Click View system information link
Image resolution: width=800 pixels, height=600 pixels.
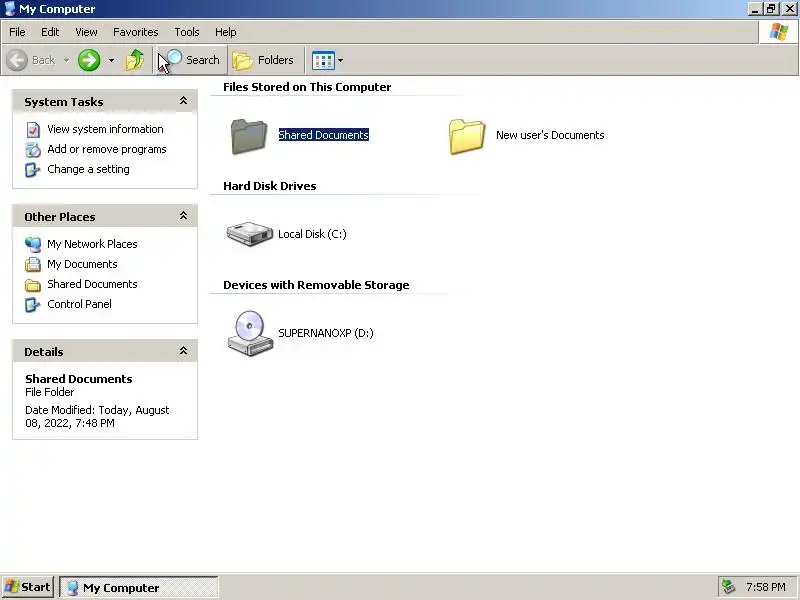click(x=105, y=129)
